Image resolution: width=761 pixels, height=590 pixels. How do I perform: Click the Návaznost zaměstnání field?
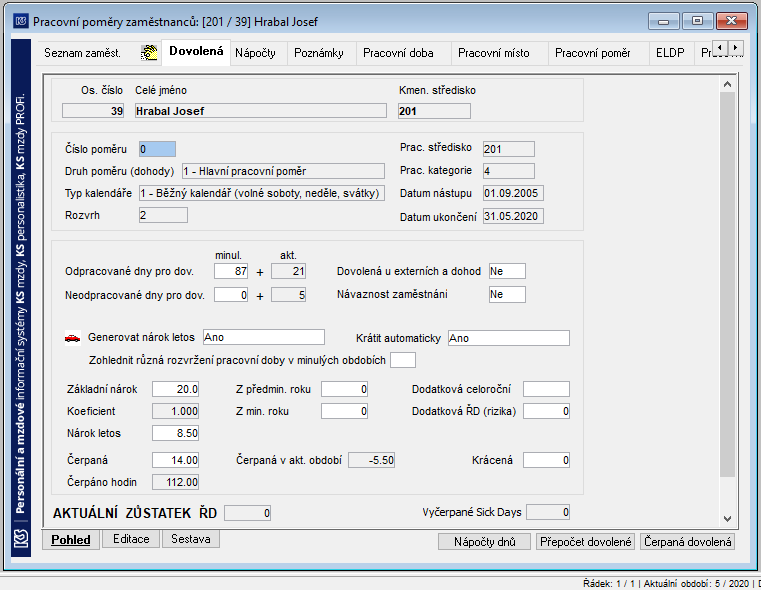(507, 294)
